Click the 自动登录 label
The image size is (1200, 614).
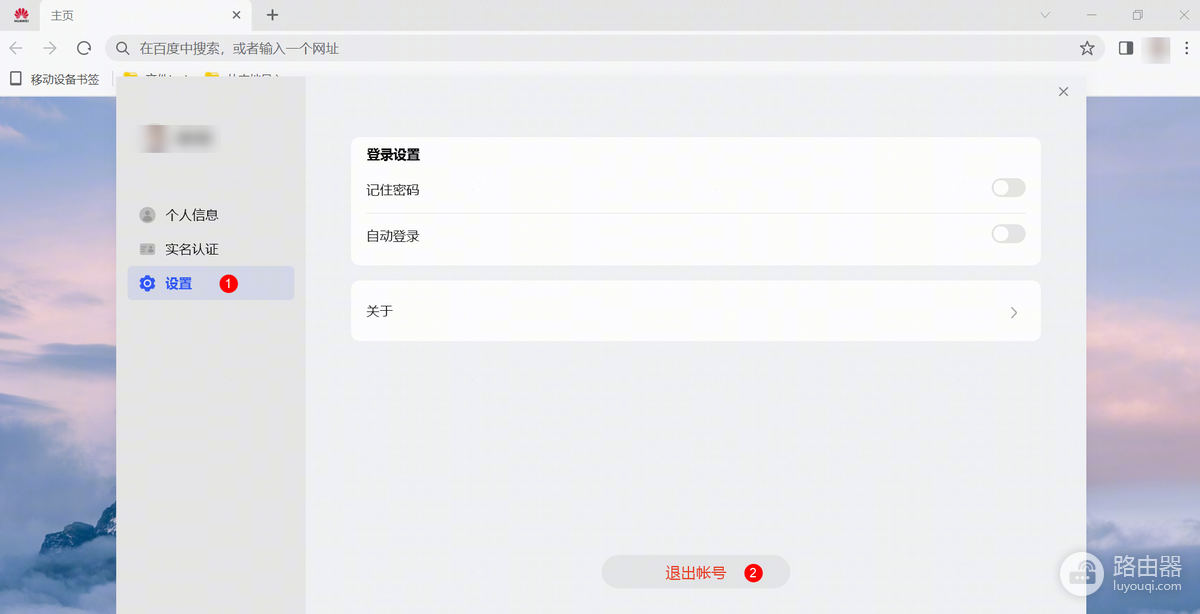[393, 236]
